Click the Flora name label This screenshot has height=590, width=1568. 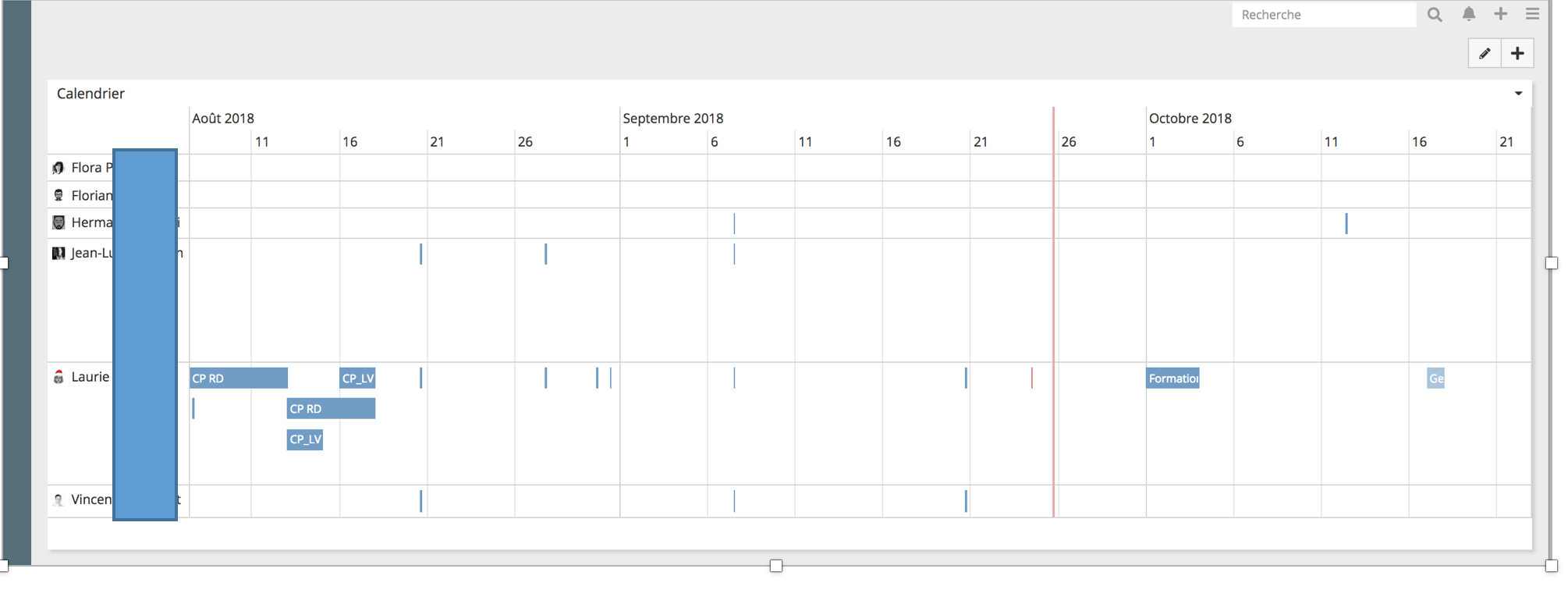[92, 168]
